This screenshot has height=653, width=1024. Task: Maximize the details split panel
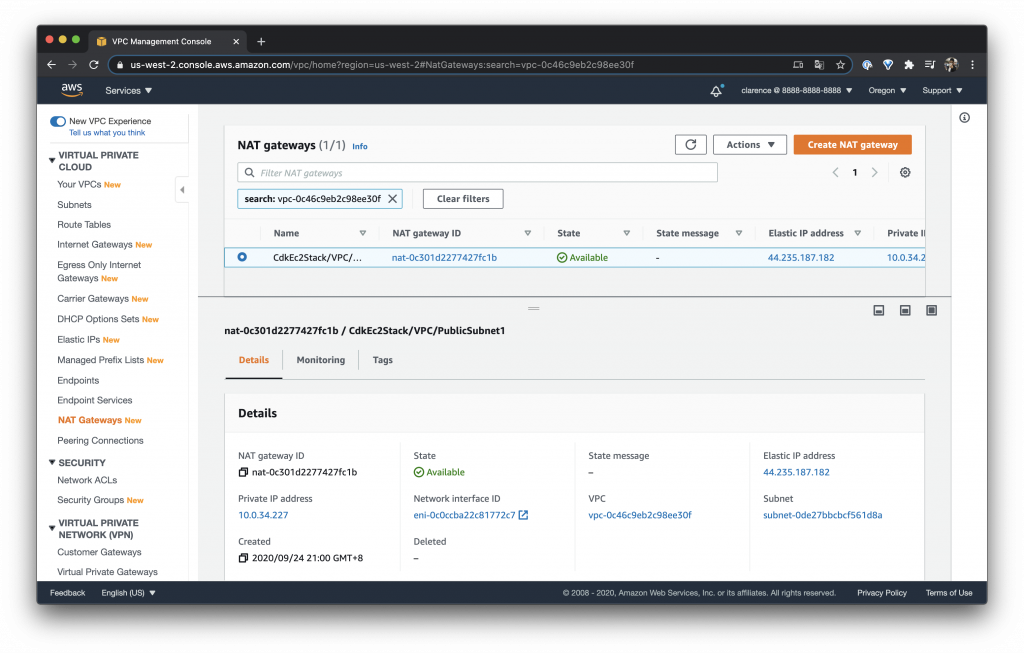(931, 310)
